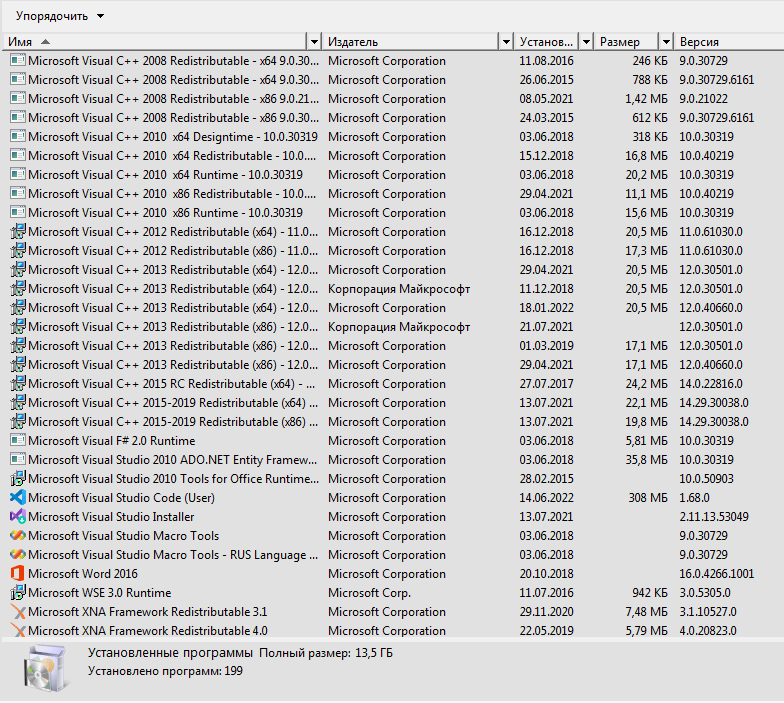Select Visual C++ 2010 x86 Runtime name

[x=166, y=212]
